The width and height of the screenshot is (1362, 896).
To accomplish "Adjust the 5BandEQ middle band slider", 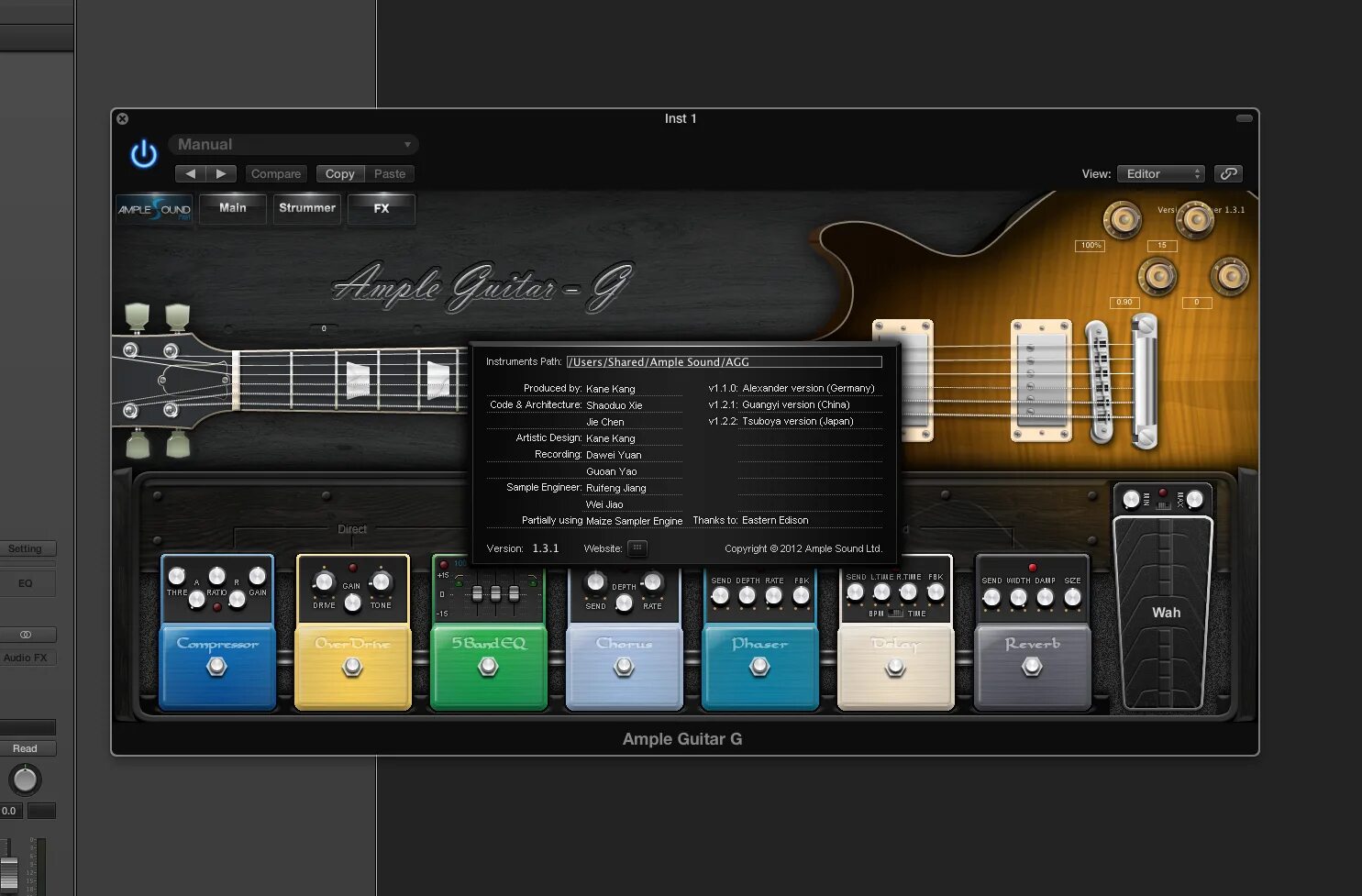I will [x=495, y=593].
